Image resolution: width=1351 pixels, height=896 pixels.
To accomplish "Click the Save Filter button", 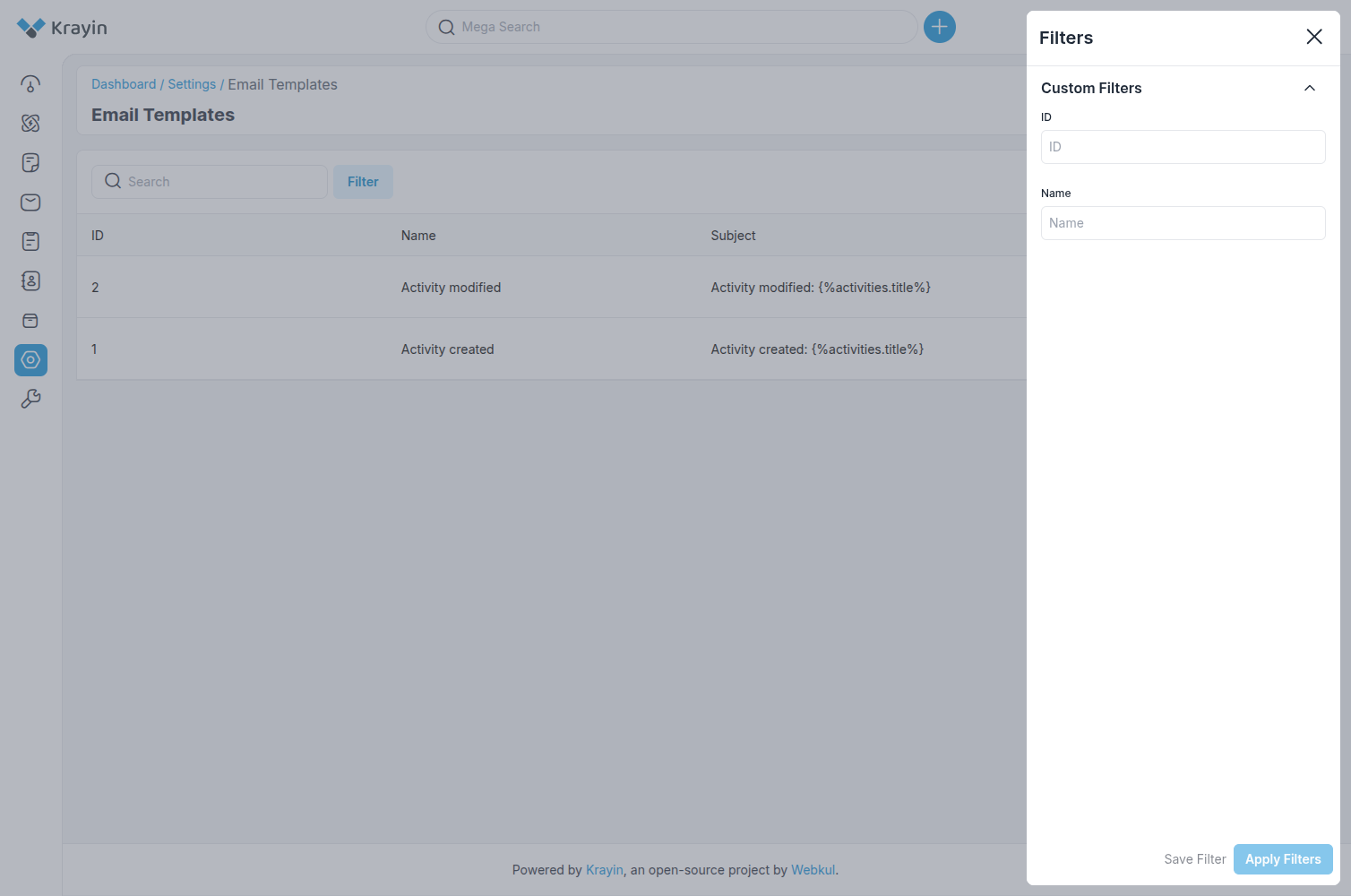I will click(1195, 859).
